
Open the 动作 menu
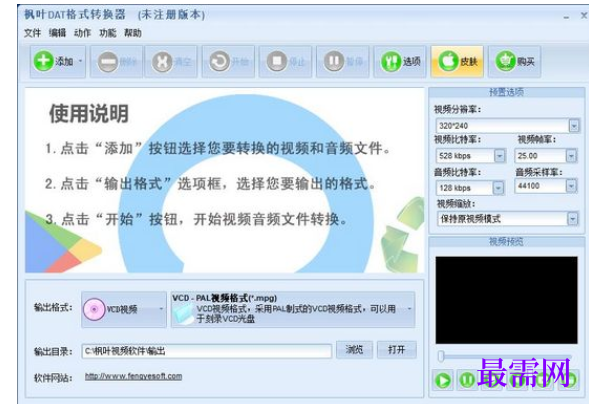[83, 33]
